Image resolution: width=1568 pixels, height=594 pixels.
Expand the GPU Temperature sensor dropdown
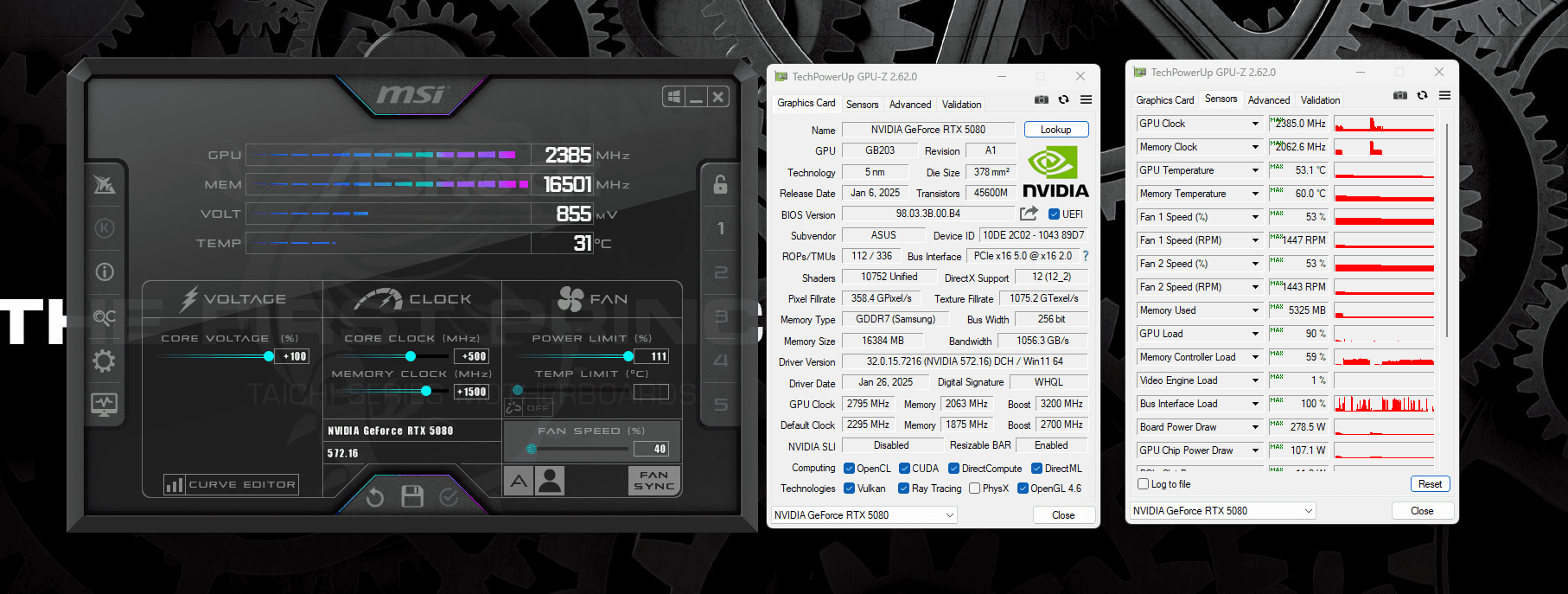1255,170
